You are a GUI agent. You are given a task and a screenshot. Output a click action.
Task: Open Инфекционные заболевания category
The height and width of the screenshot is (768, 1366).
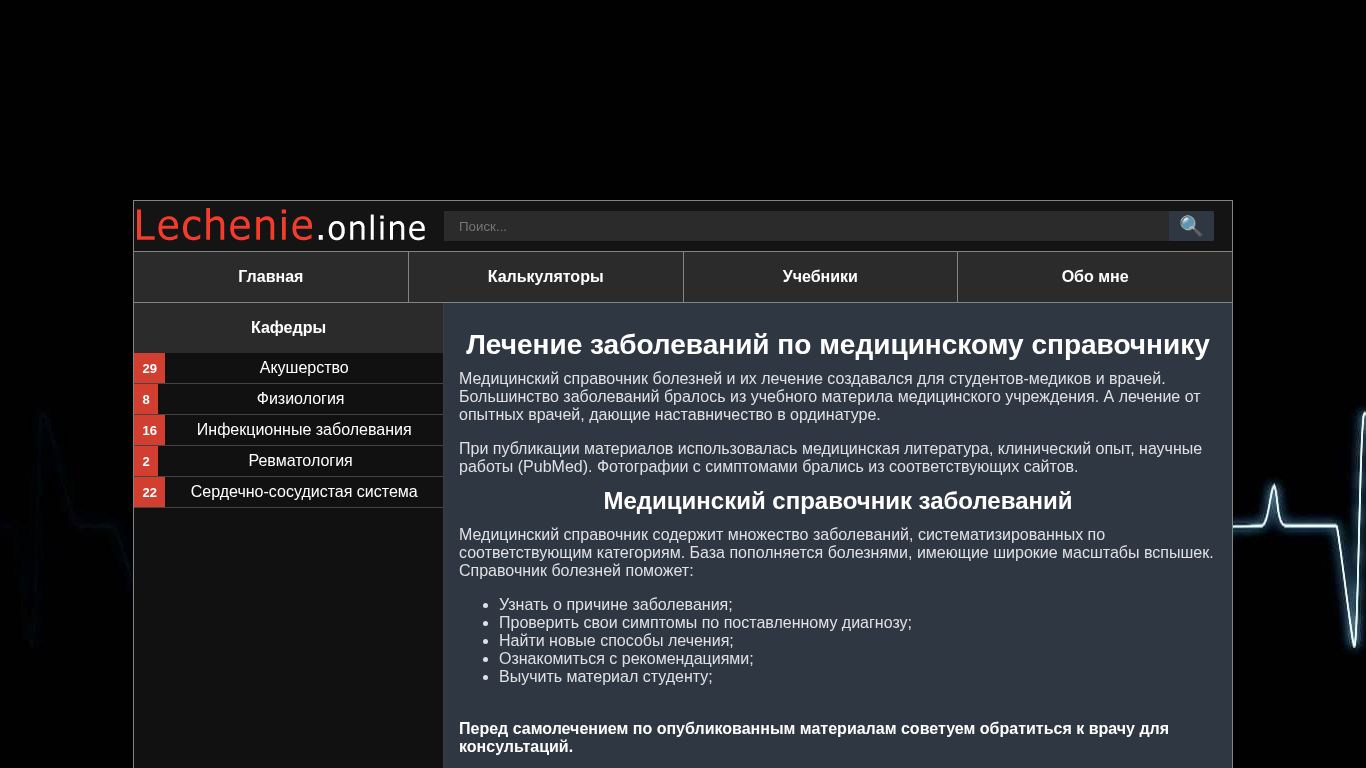(x=304, y=430)
